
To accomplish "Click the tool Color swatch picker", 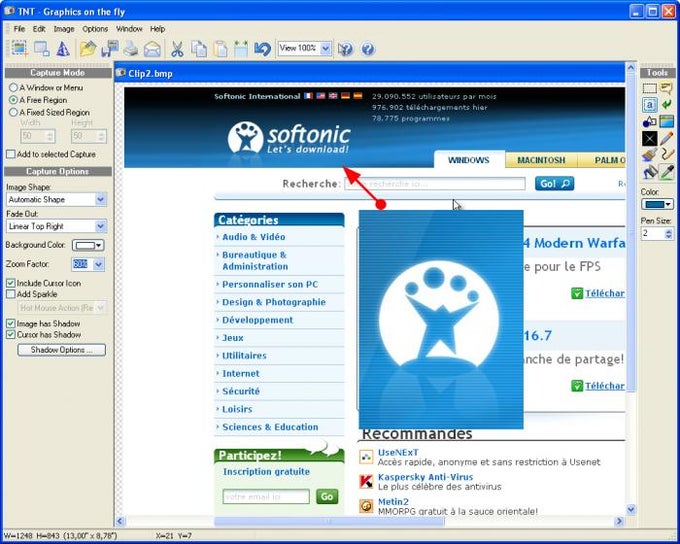I will (657, 204).
